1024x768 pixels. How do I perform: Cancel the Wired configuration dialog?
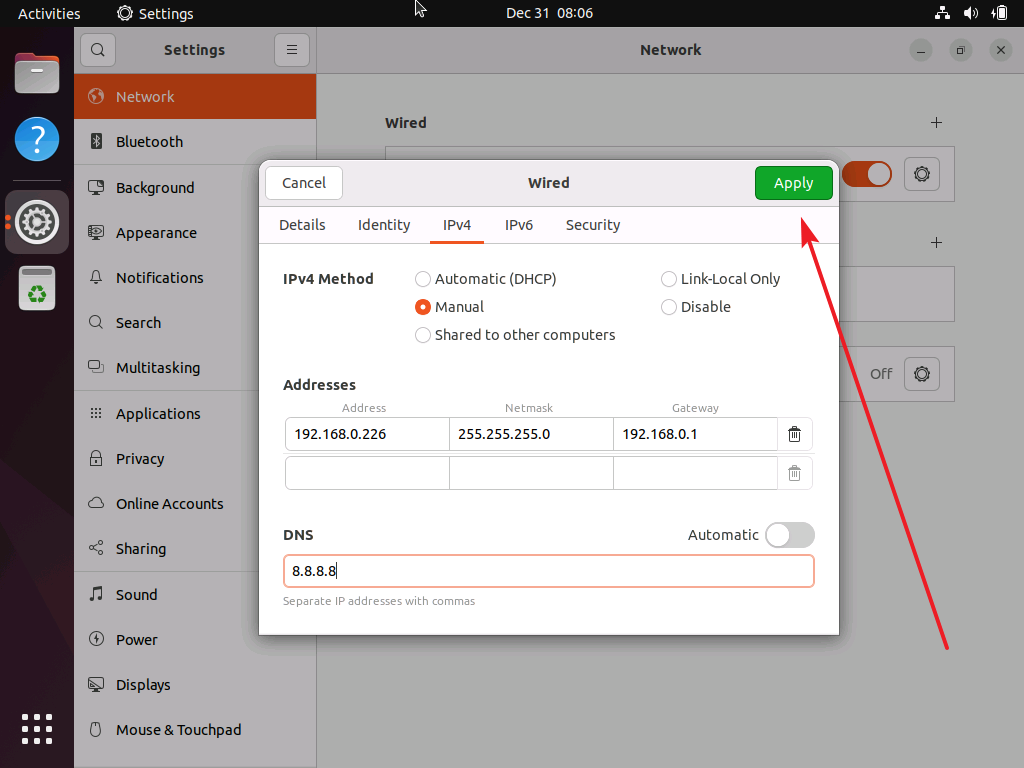click(303, 183)
